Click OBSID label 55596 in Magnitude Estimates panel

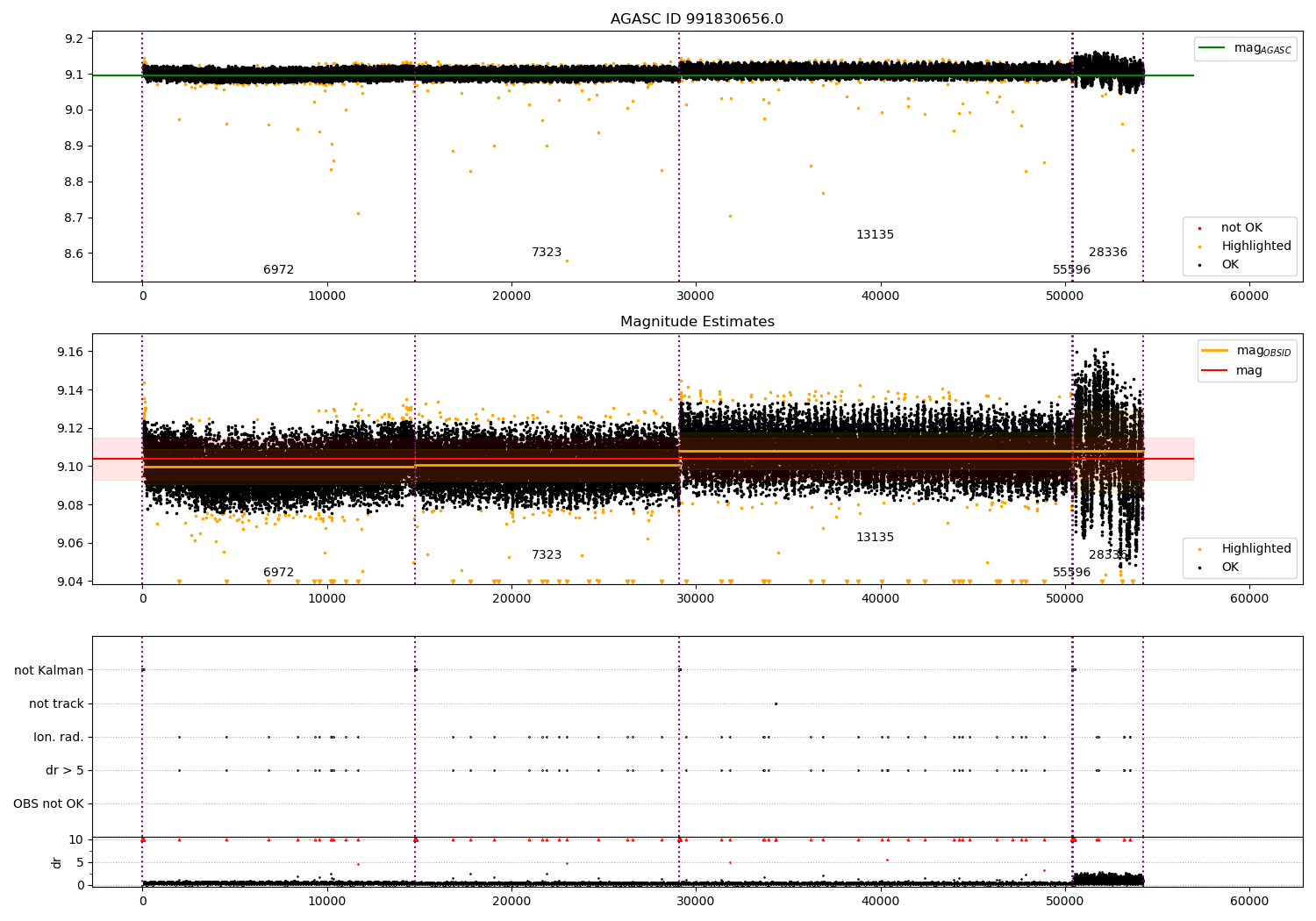click(1072, 573)
